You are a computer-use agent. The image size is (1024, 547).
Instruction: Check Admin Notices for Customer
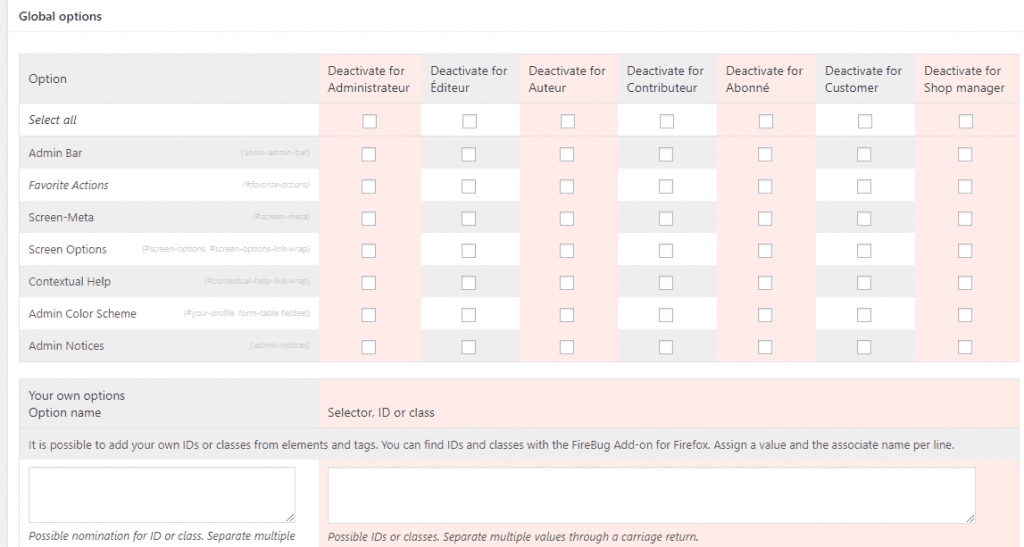[864, 346]
